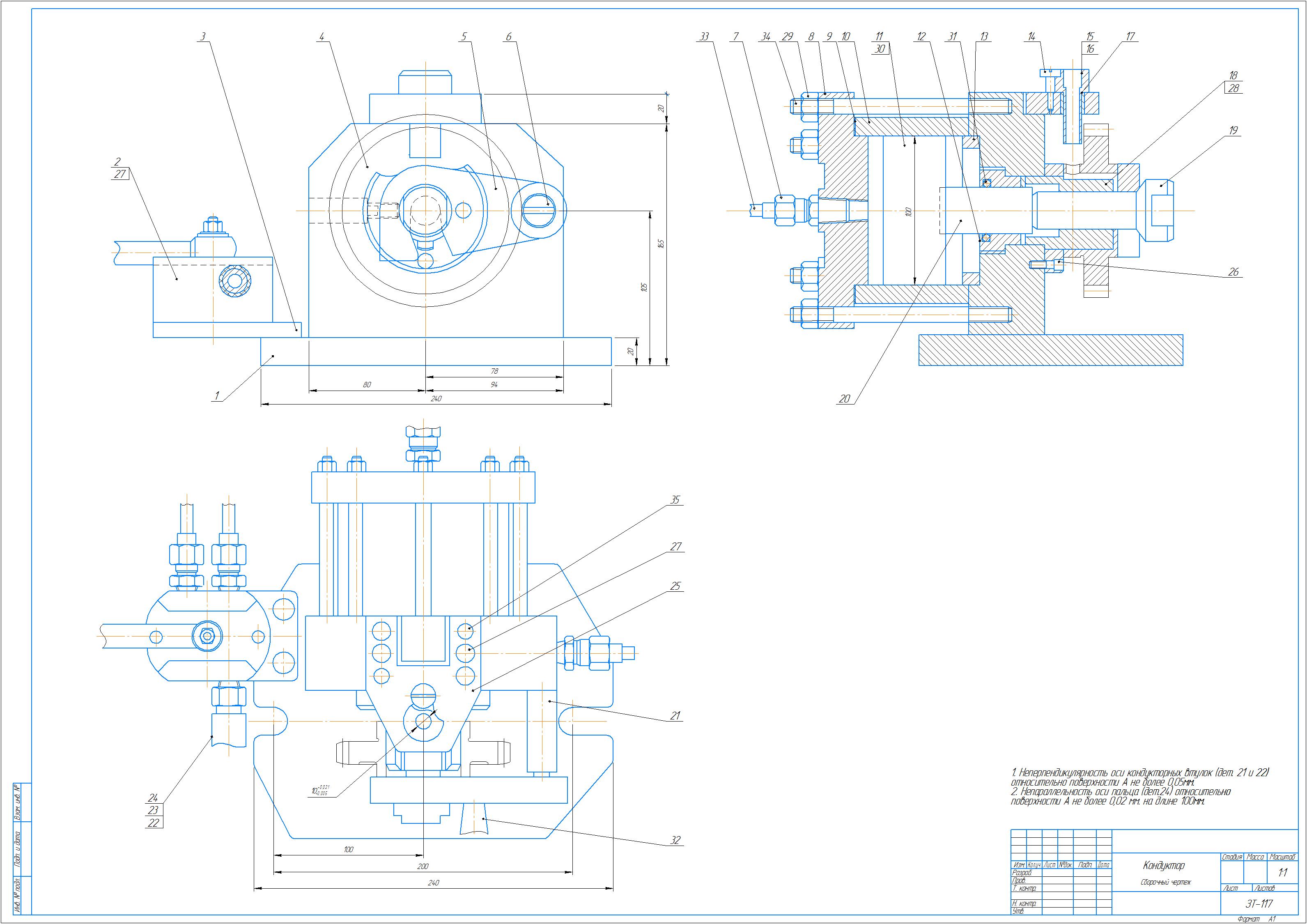The width and height of the screenshot is (1307, 924).
Task: Click the 165 vertical dimension text
Action: [x=661, y=244]
